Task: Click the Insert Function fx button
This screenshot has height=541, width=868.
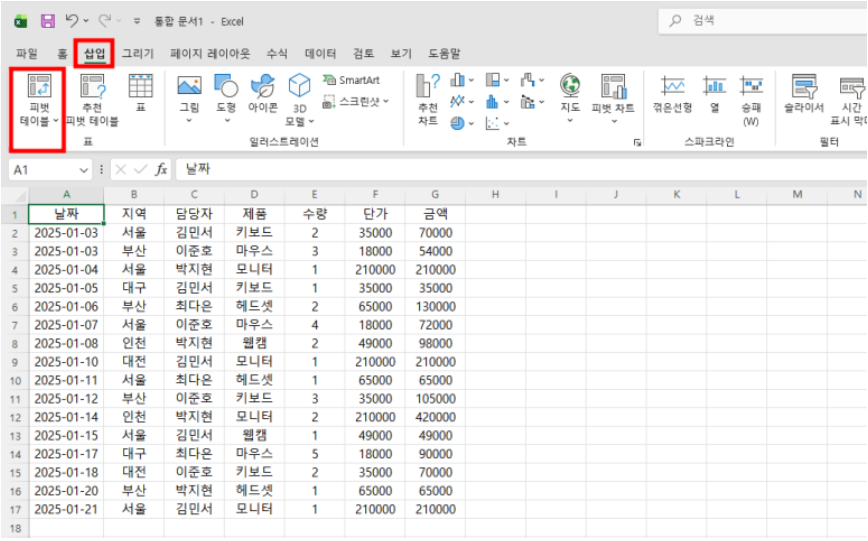Action: [x=161, y=170]
